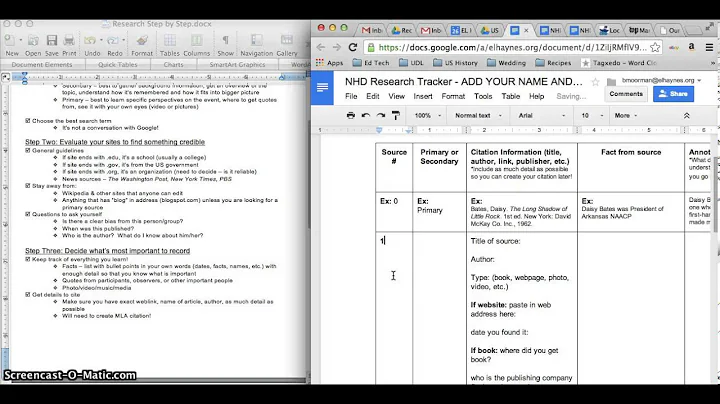Click the Comments button
The width and height of the screenshot is (720, 404).
pos(626,94)
